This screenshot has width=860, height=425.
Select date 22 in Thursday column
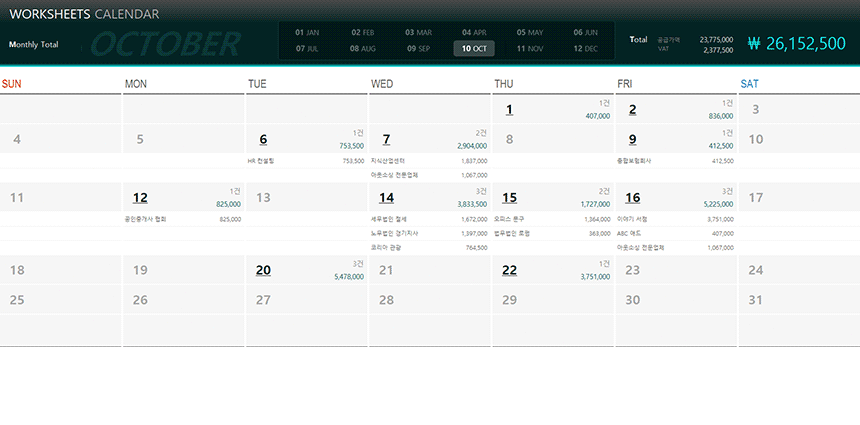509,270
